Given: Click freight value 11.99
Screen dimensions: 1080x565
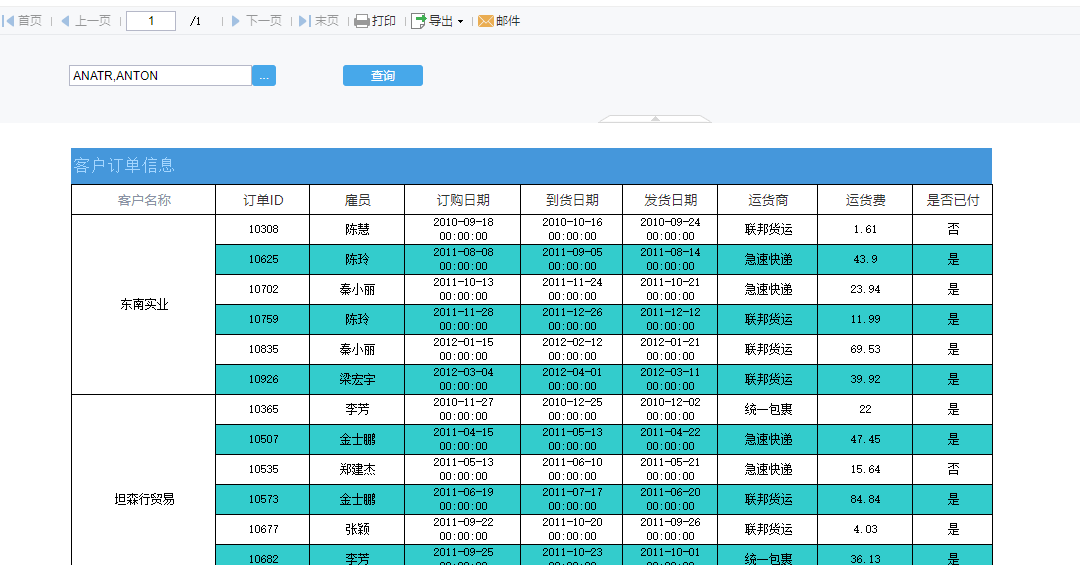Looking at the screenshot, I should point(865,320).
